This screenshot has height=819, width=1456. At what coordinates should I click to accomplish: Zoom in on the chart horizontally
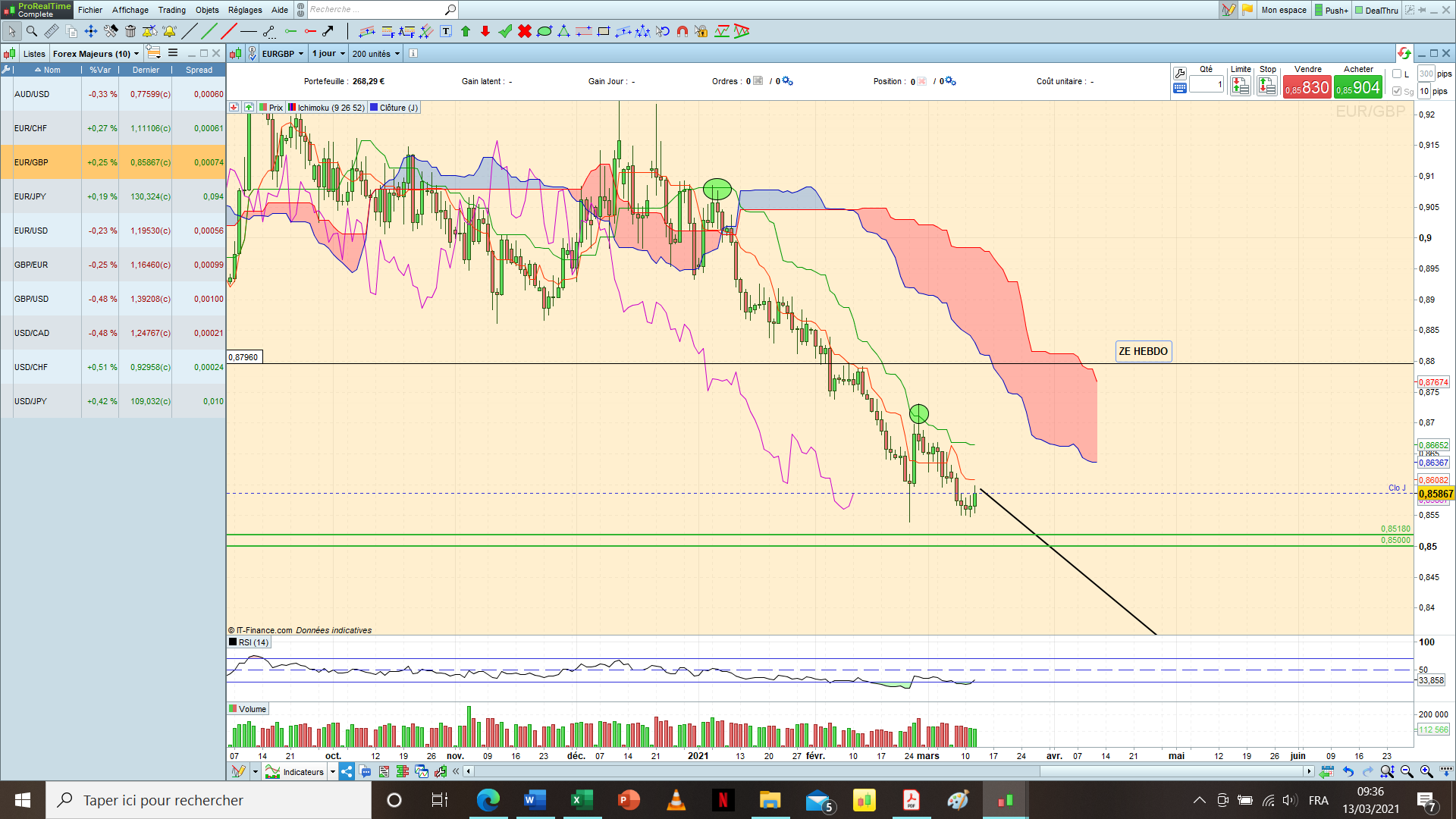pyautogui.click(x=1426, y=771)
